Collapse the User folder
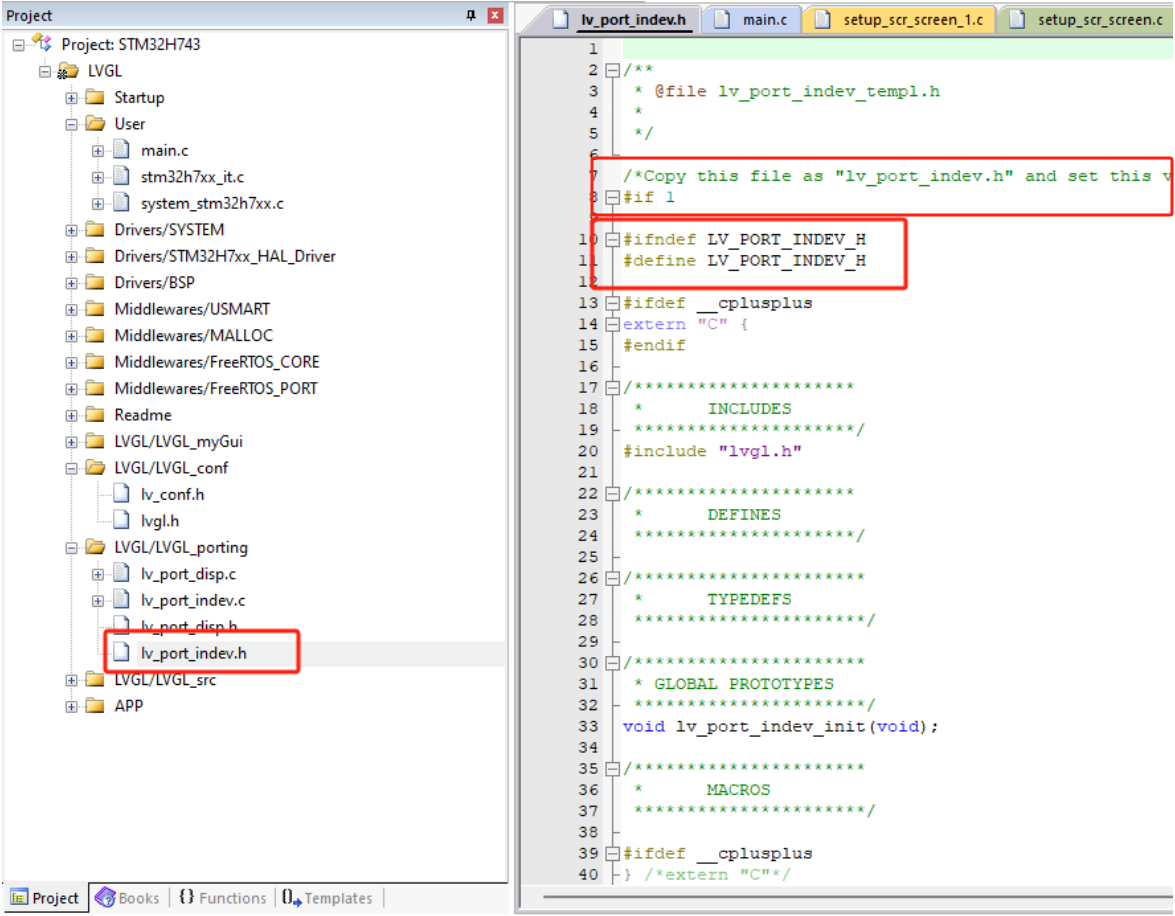 click(71, 124)
